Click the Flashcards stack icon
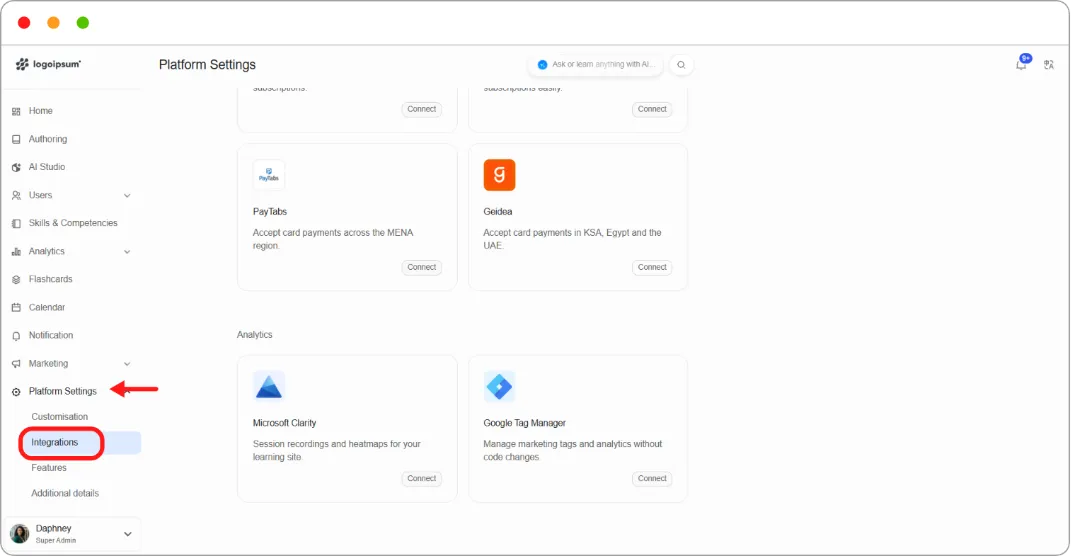The image size is (1071, 556). coord(16,279)
